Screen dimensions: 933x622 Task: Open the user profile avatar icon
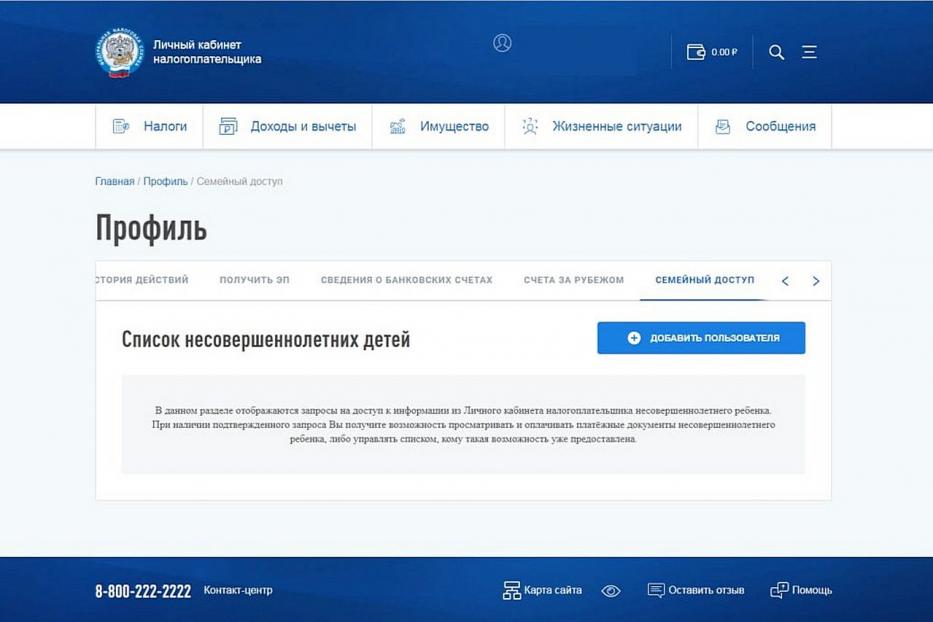point(502,43)
